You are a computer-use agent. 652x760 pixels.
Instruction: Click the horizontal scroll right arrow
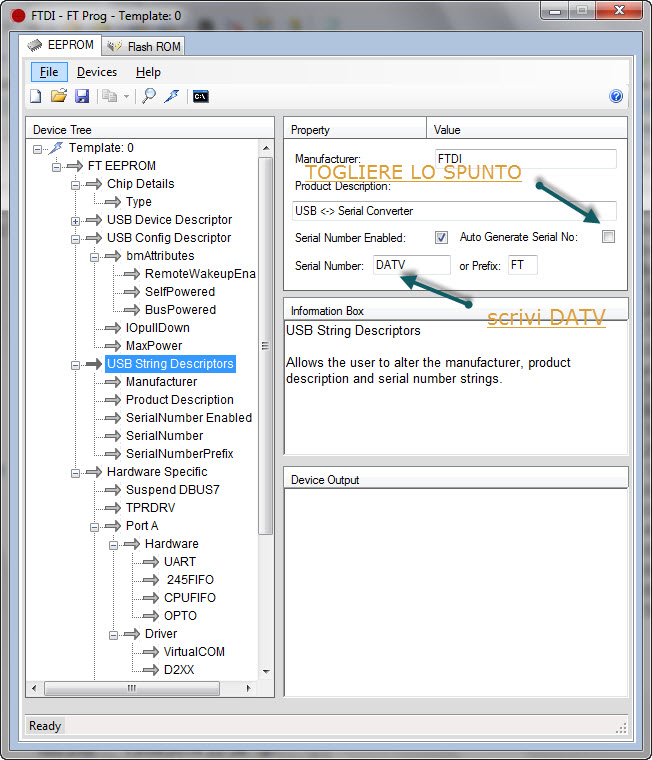(x=249, y=688)
